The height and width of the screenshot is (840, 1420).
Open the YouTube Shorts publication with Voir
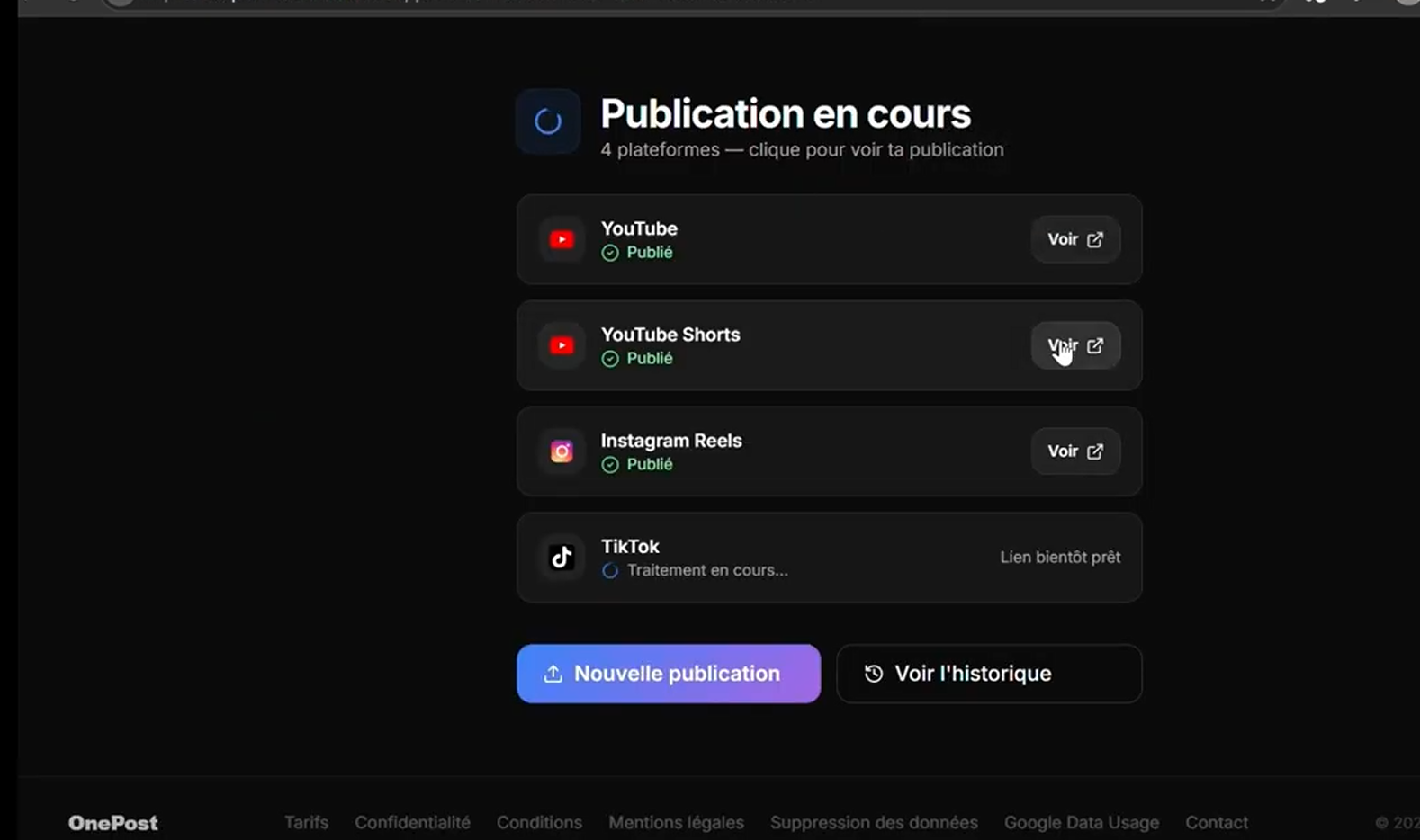[1075, 345]
